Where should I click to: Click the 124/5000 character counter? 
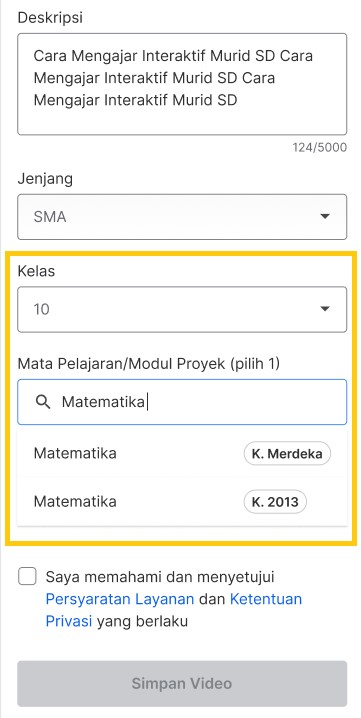[320, 147]
